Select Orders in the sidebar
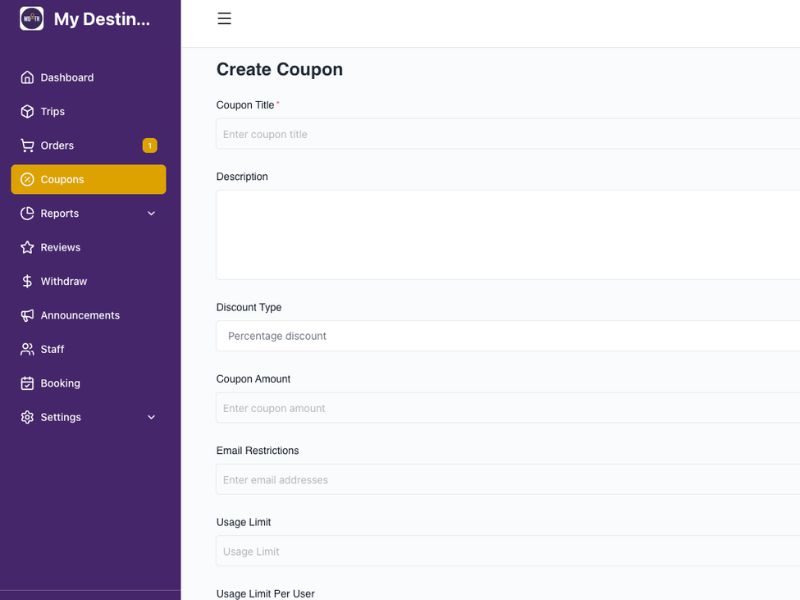This screenshot has height=600, width=800. click(x=88, y=145)
